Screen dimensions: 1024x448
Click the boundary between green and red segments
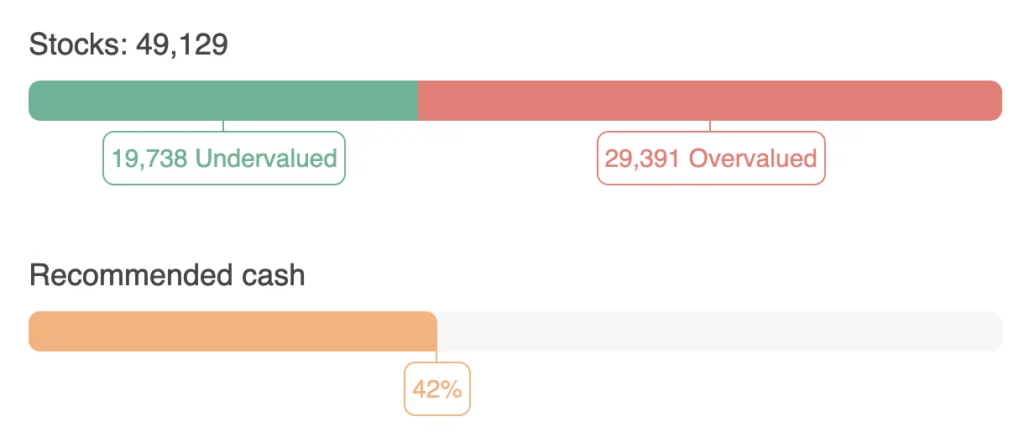tap(417, 101)
